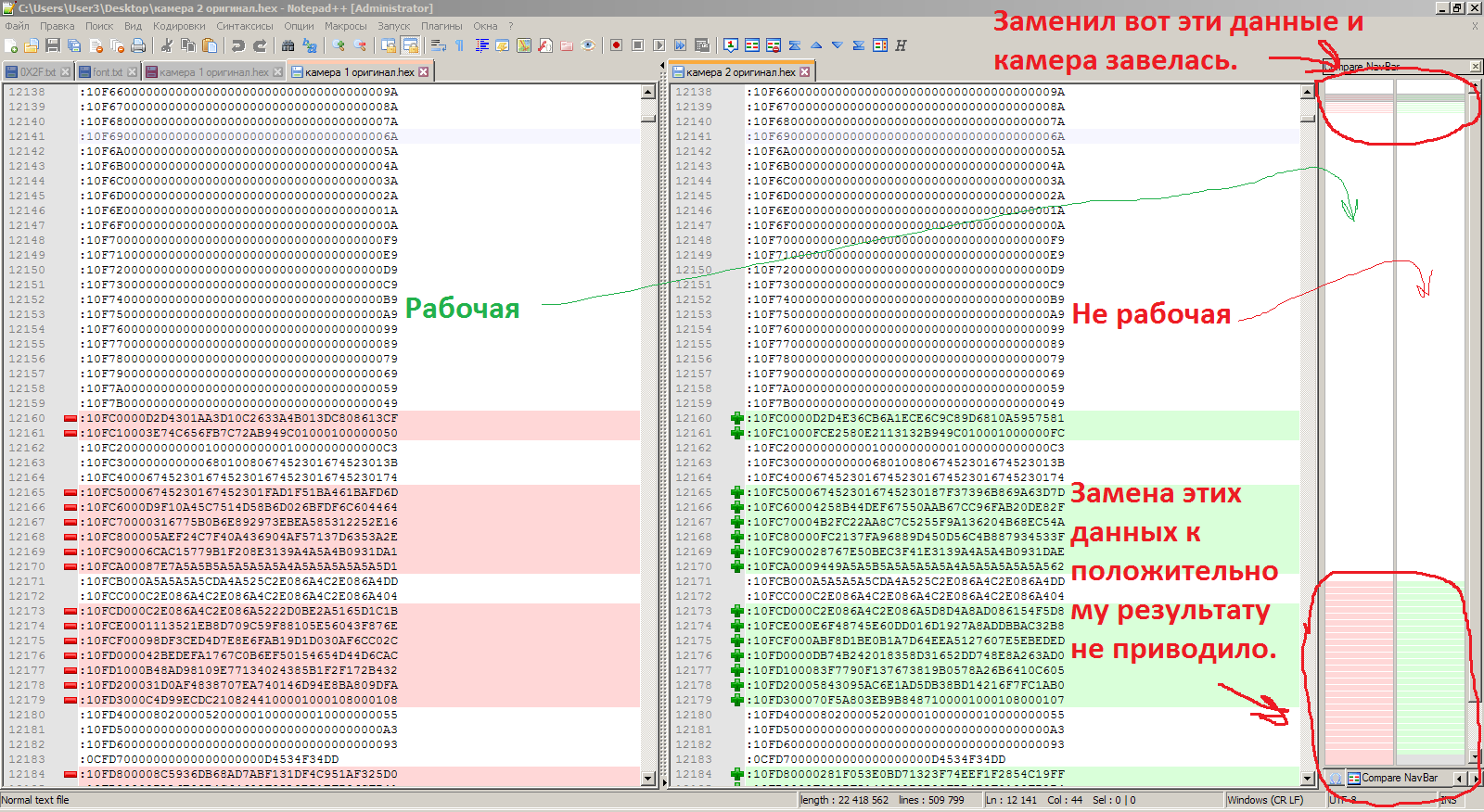Toggle vertical scroll synchronization lock
This screenshot has width=1484, height=812.
[389, 45]
